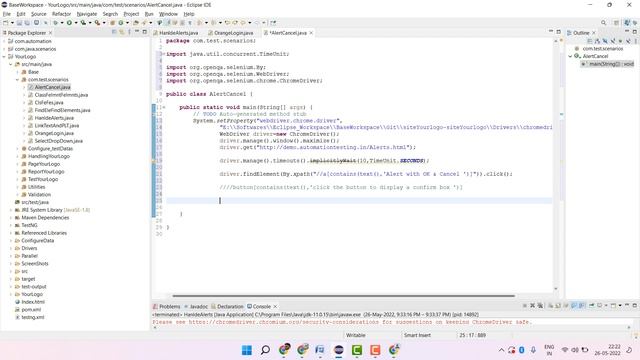
Task: Click Eclipse icon on Windows taskbar
Action: point(339,350)
